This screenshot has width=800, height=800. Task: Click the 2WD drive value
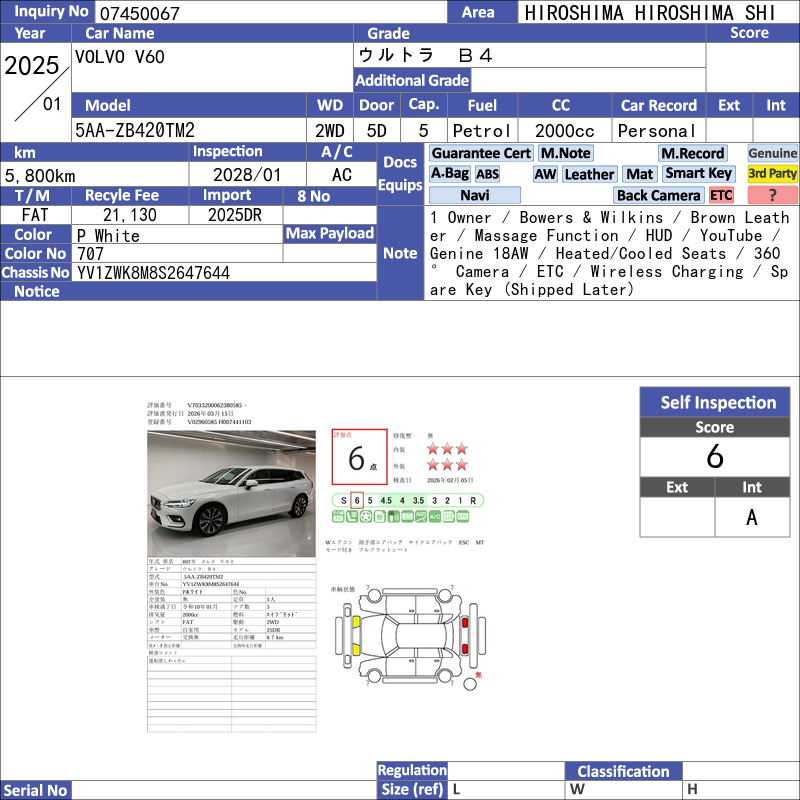point(330,131)
